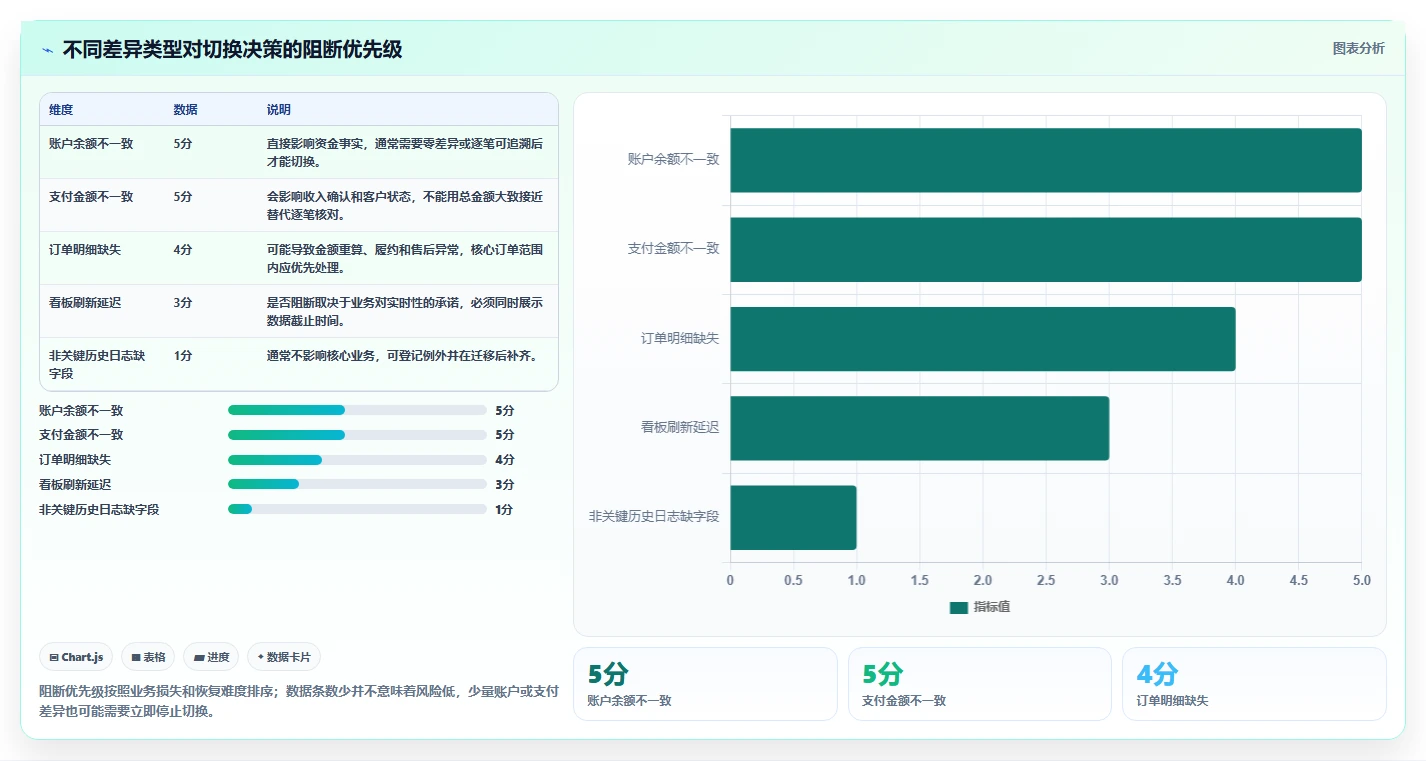
Task: Click the description starting 会影响收入确认
Action: [x=405, y=206]
